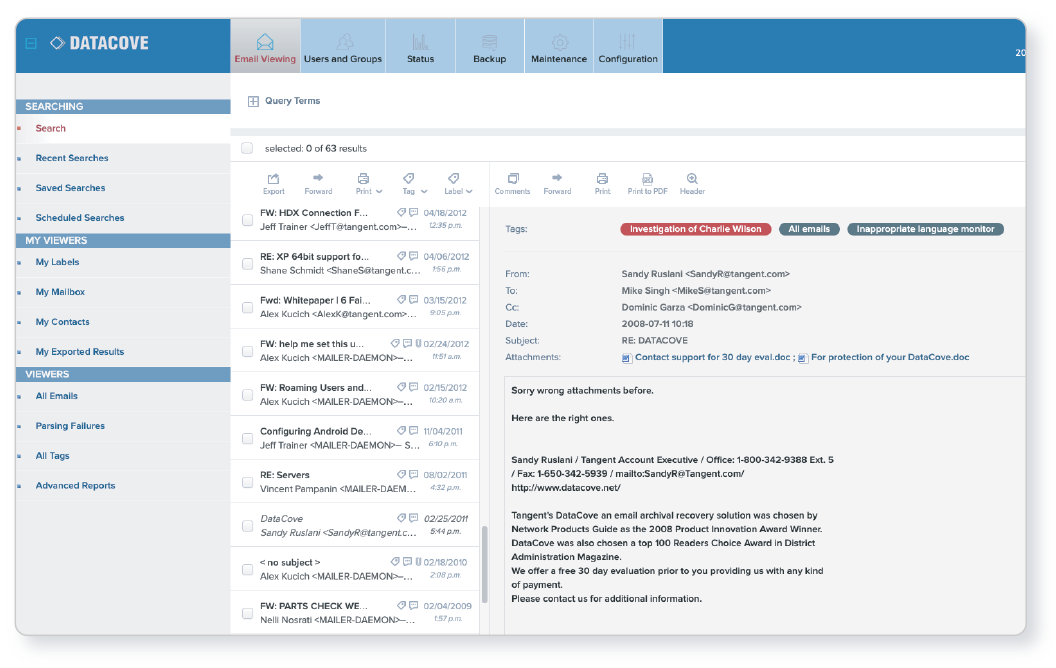Open the For protection of your DataCove.doc attachment
Viewport: 1056px width, 668px height.
click(x=890, y=357)
